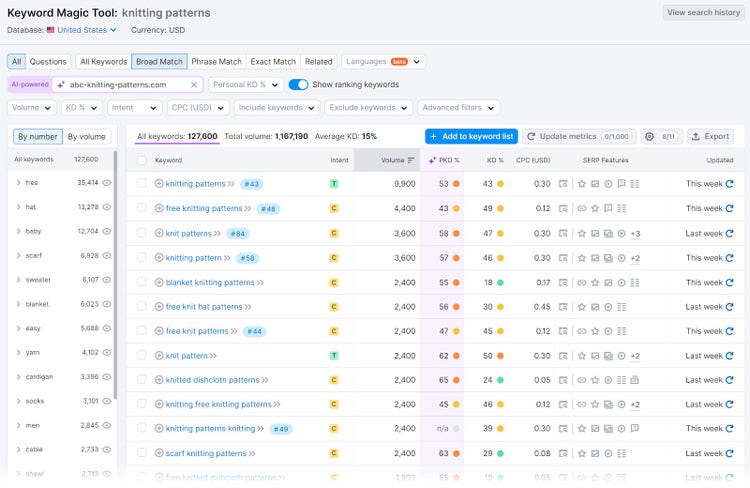
Task: Switch groups to By volume
Action: [87, 137]
